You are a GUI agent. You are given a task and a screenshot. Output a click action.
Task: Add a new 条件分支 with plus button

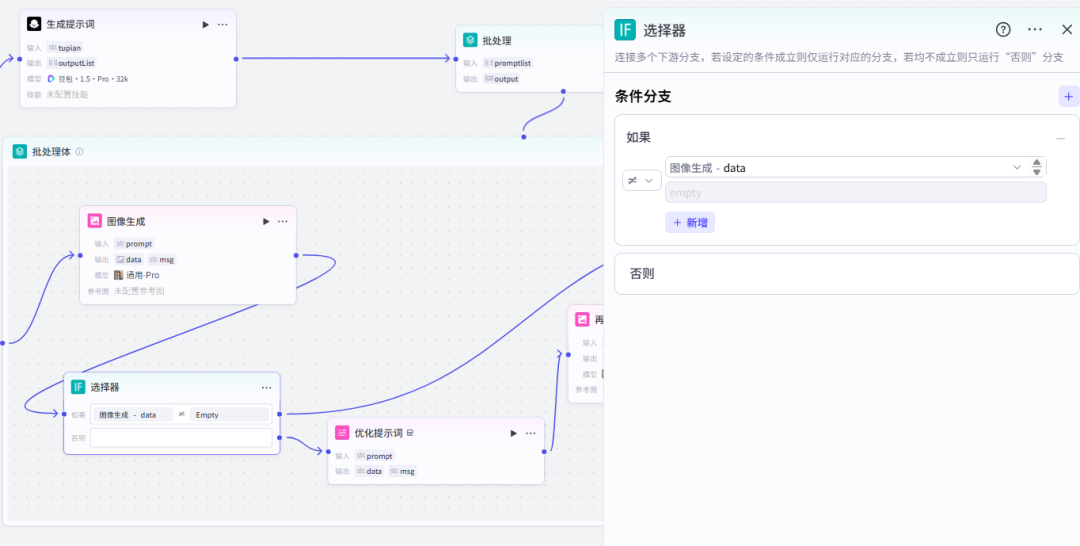[x=1068, y=96]
